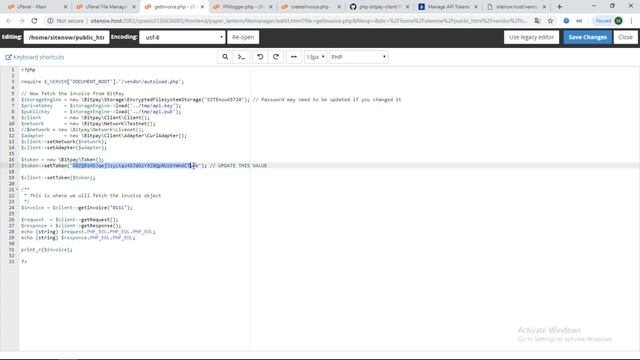Open the Chrome menu
This screenshot has width=640, height=360.
(631, 21)
